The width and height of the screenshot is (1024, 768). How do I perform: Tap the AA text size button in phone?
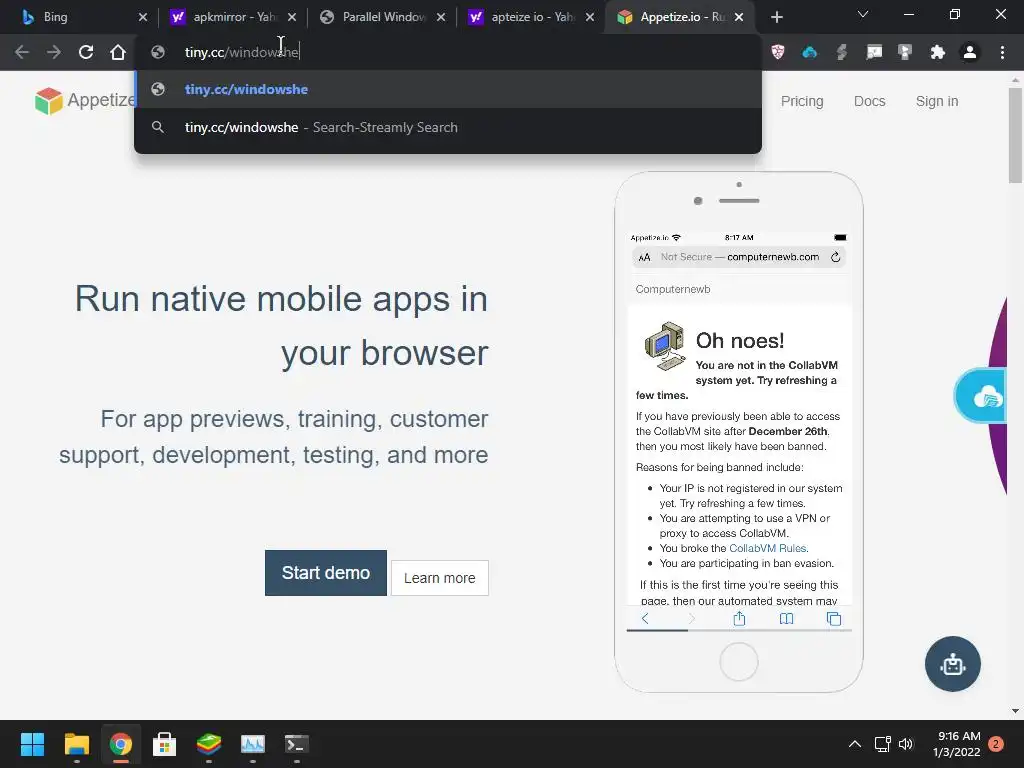[645, 257]
